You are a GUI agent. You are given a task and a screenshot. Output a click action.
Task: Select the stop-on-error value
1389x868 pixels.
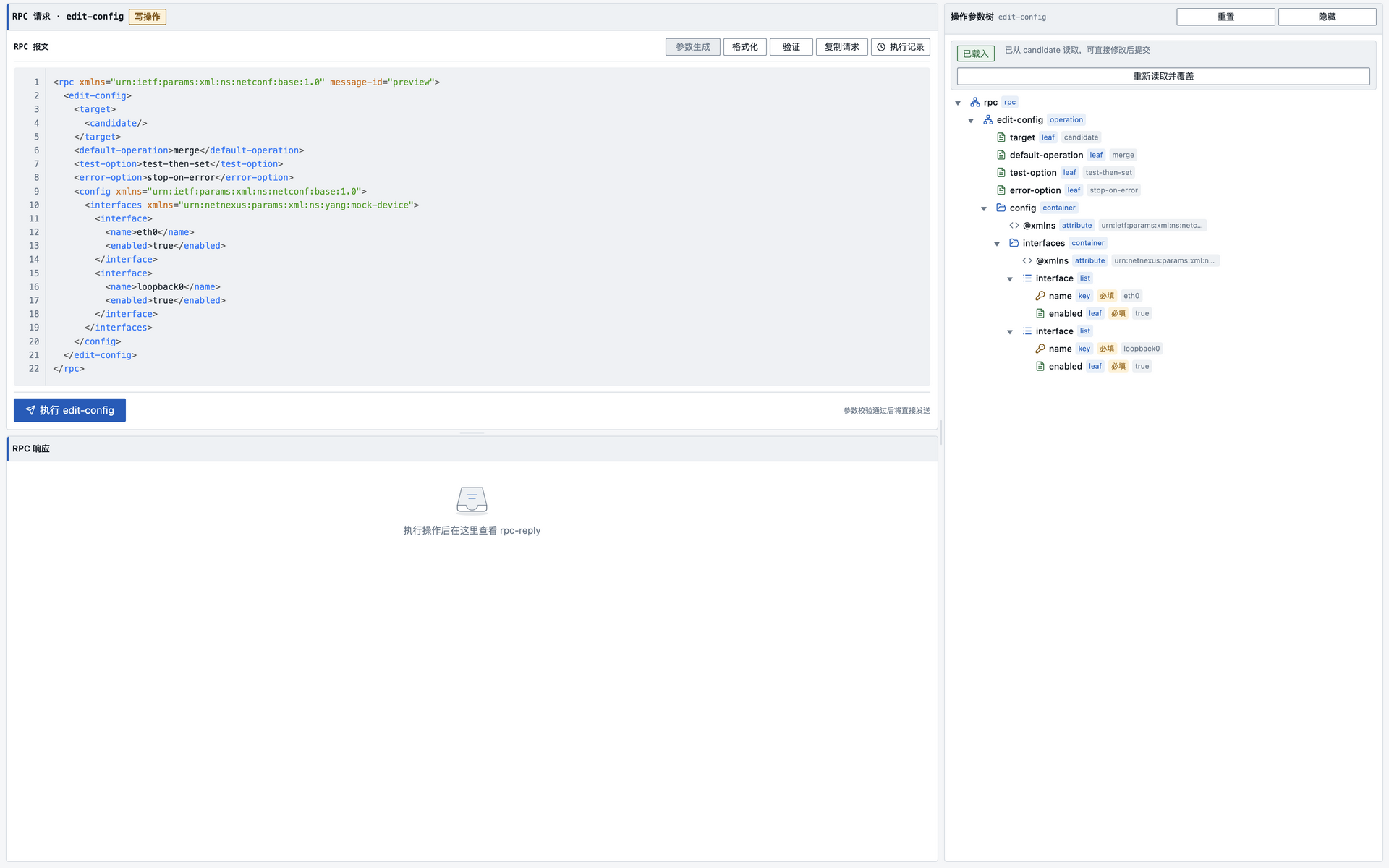[x=1113, y=190]
